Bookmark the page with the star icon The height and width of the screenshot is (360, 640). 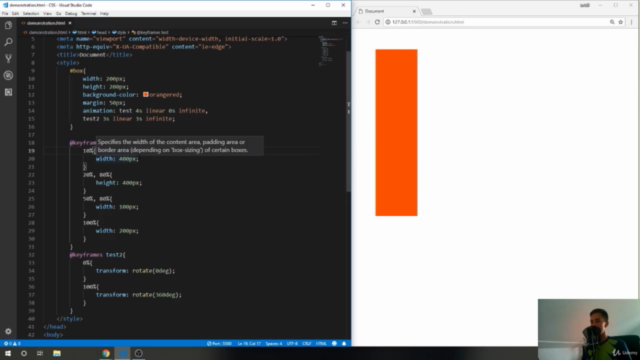[x=620, y=22]
